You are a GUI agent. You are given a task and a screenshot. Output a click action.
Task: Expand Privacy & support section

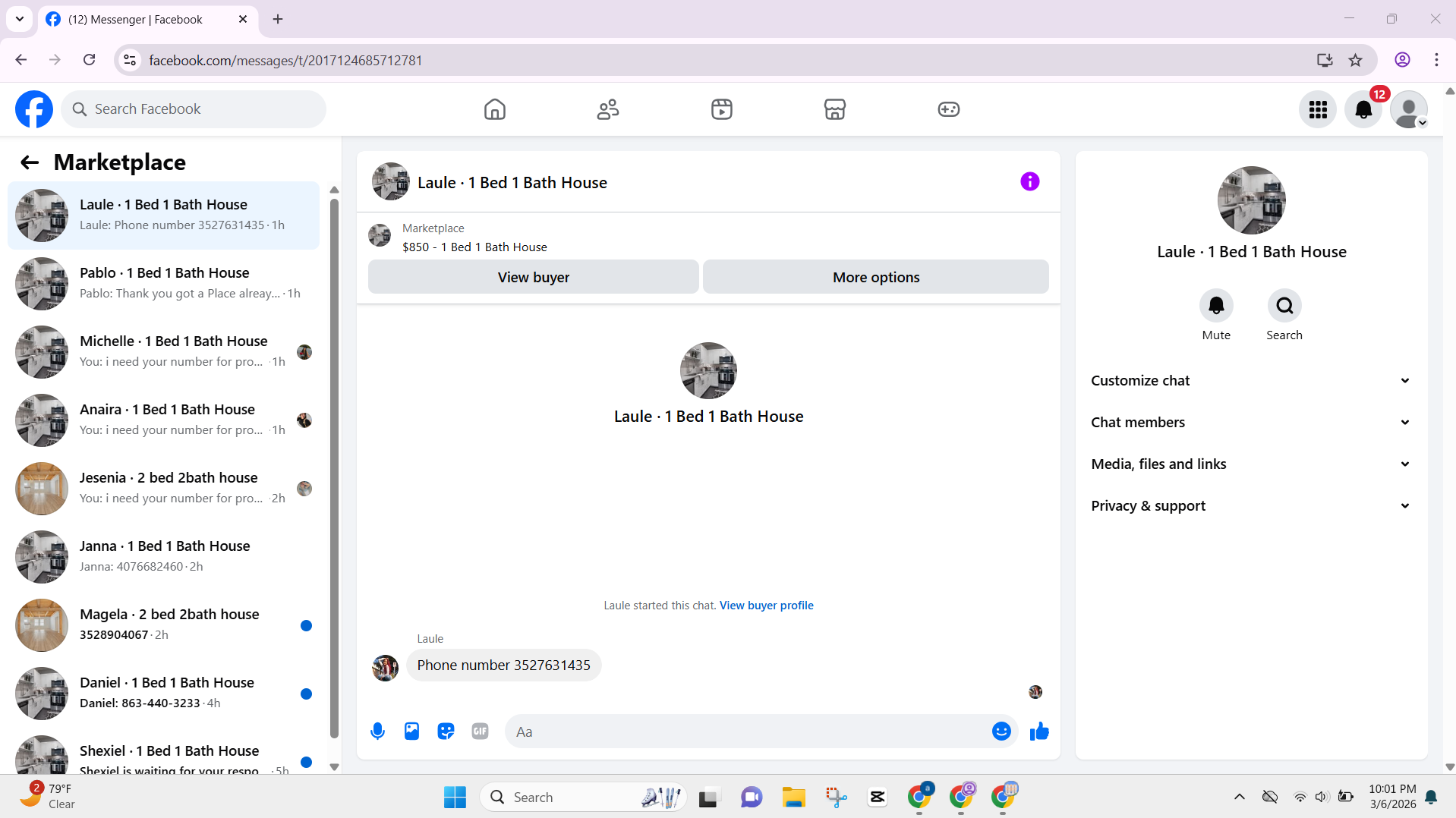(x=1251, y=506)
